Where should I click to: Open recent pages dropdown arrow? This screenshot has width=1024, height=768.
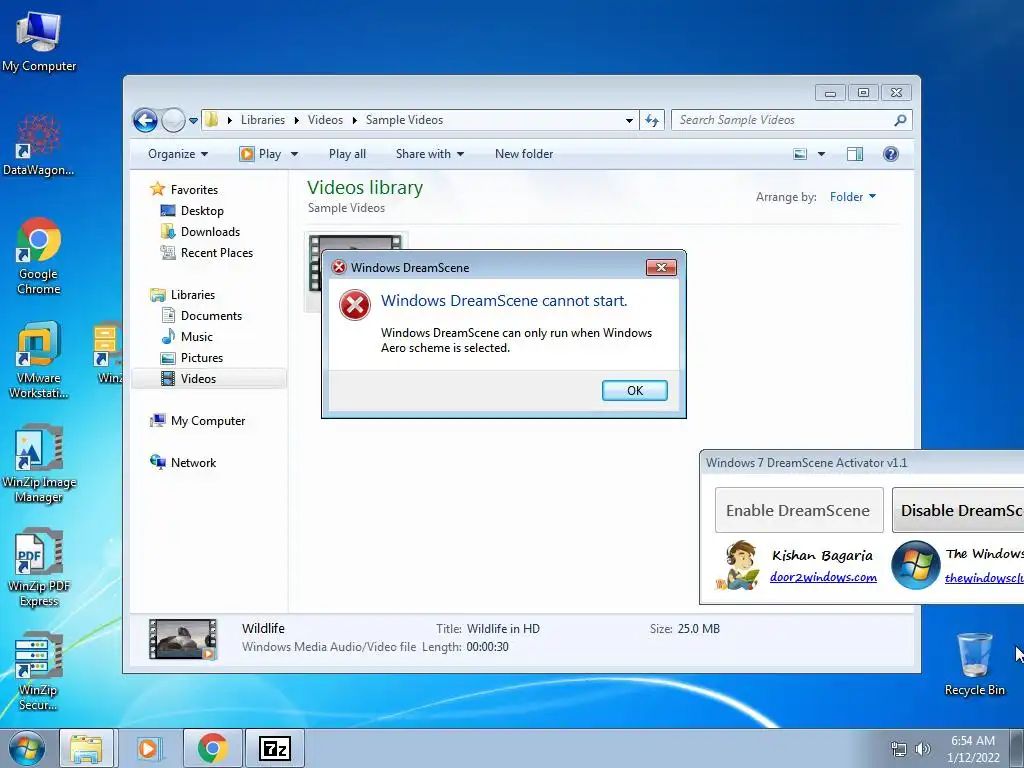[193, 121]
